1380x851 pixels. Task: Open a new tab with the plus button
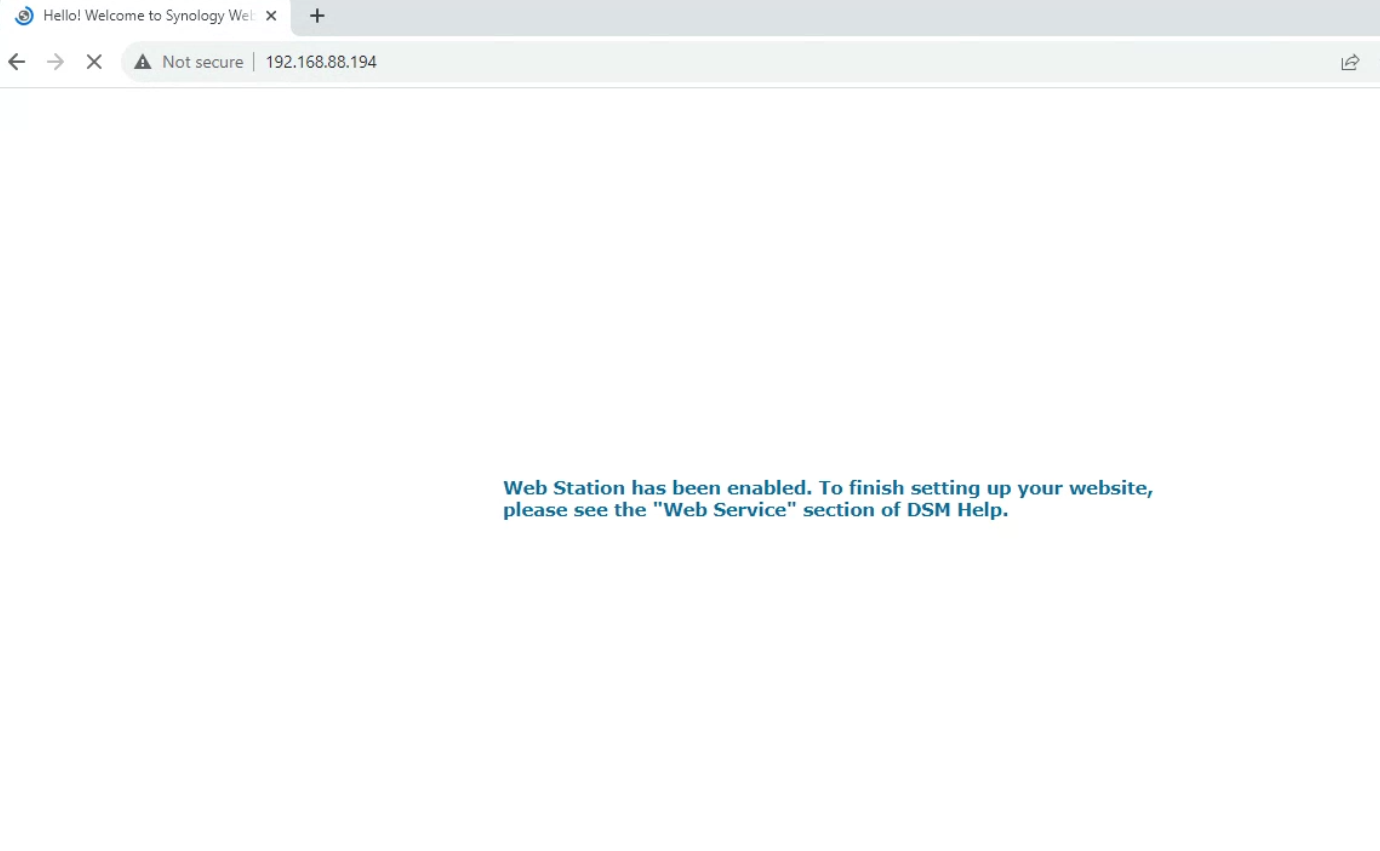(317, 16)
